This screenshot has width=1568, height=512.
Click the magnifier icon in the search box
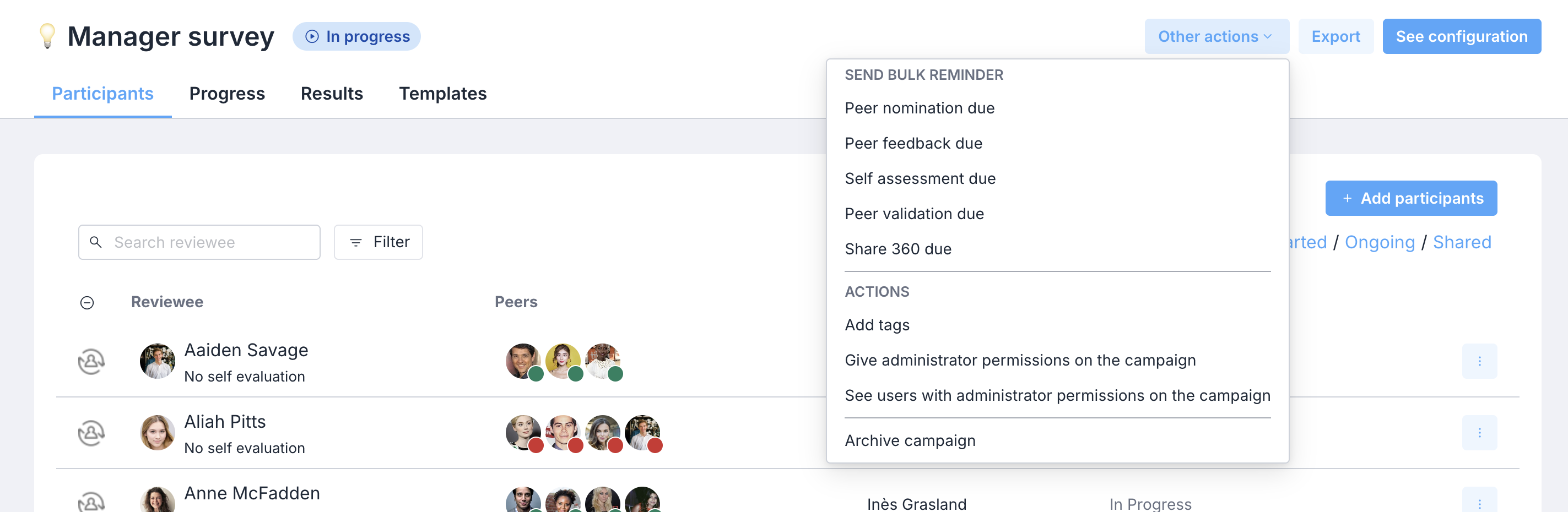click(95, 242)
